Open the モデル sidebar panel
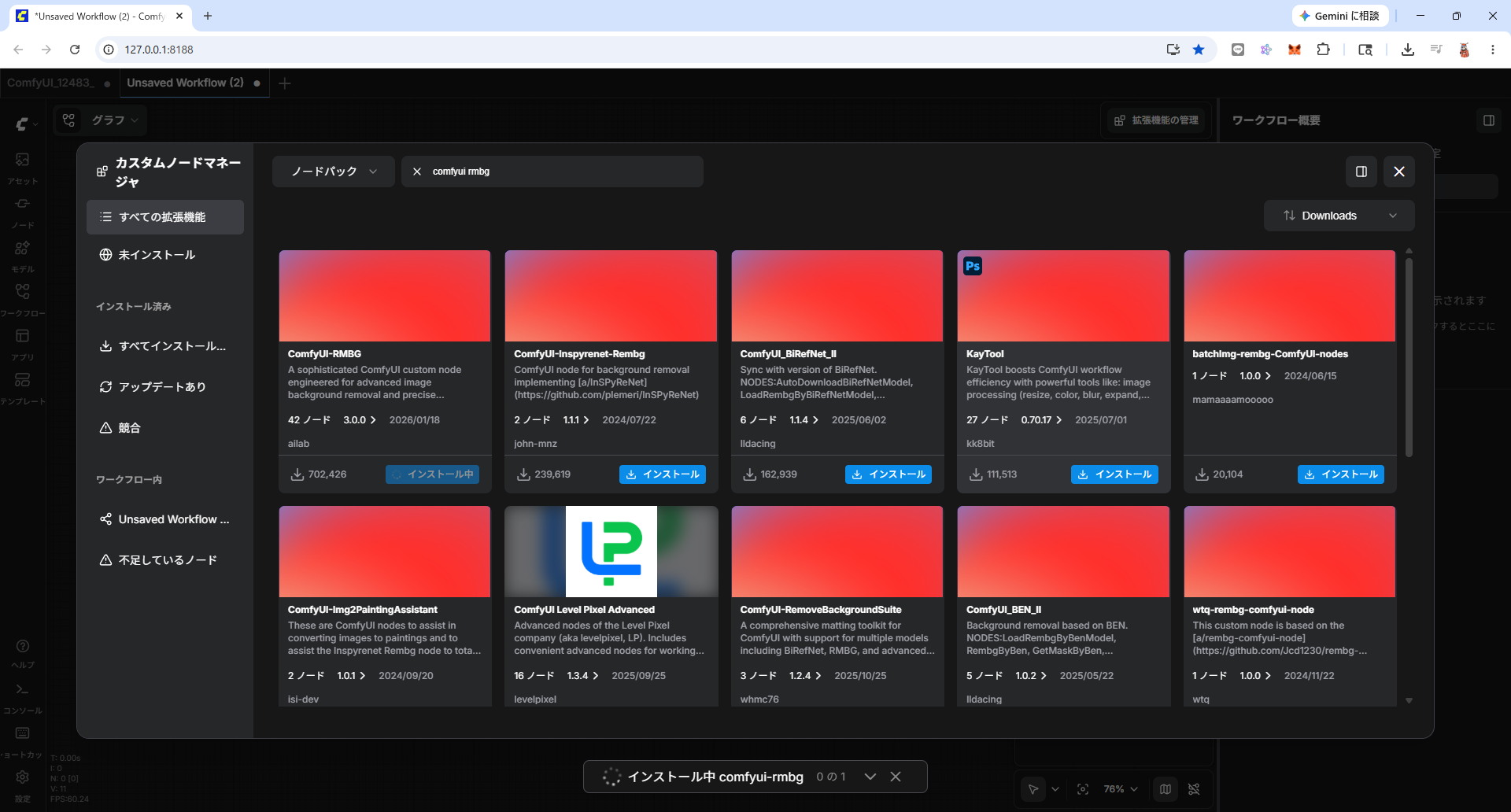Screen dimensions: 1511x812 click(22, 255)
